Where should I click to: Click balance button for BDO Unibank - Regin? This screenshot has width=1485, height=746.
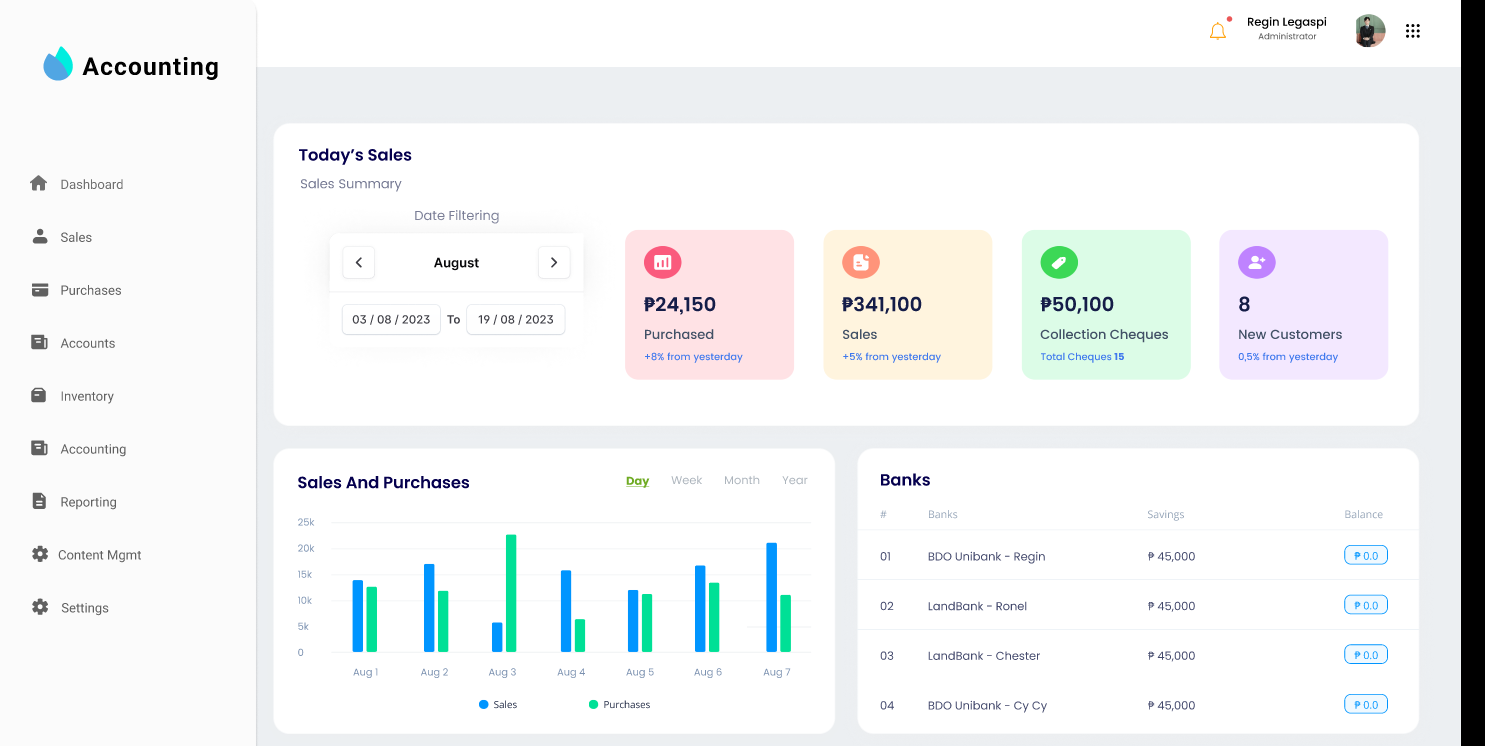(1365, 556)
